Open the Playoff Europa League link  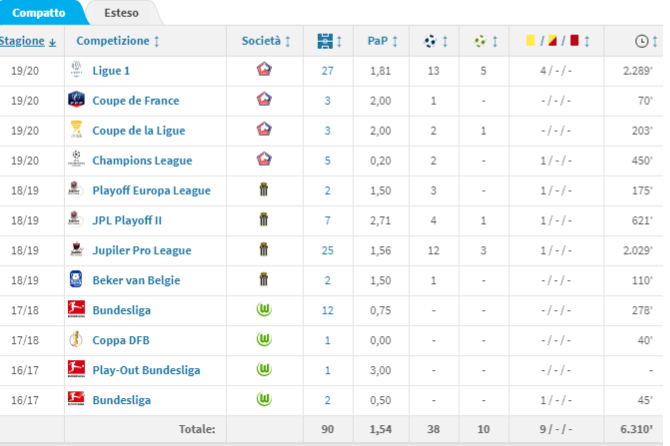point(152,191)
